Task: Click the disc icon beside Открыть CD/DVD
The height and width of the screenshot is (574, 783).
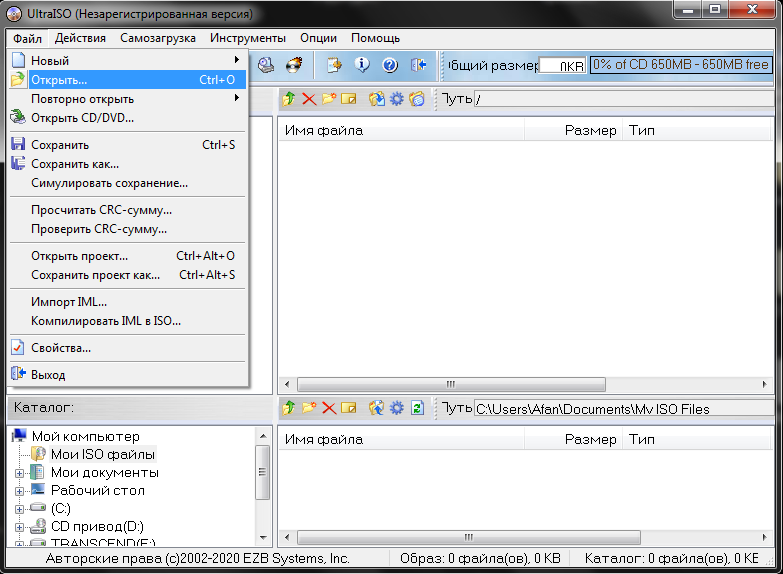Action: coord(18,117)
